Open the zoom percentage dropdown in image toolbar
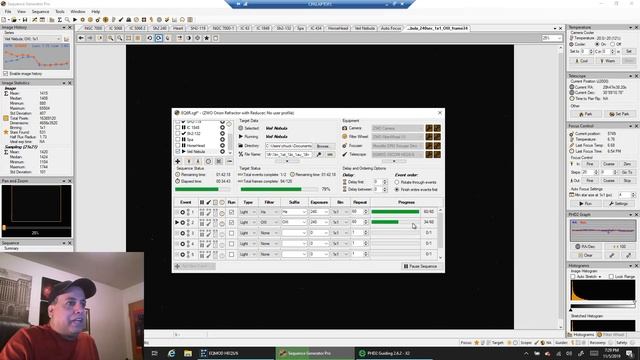640x360 pixels. (x=551, y=38)
